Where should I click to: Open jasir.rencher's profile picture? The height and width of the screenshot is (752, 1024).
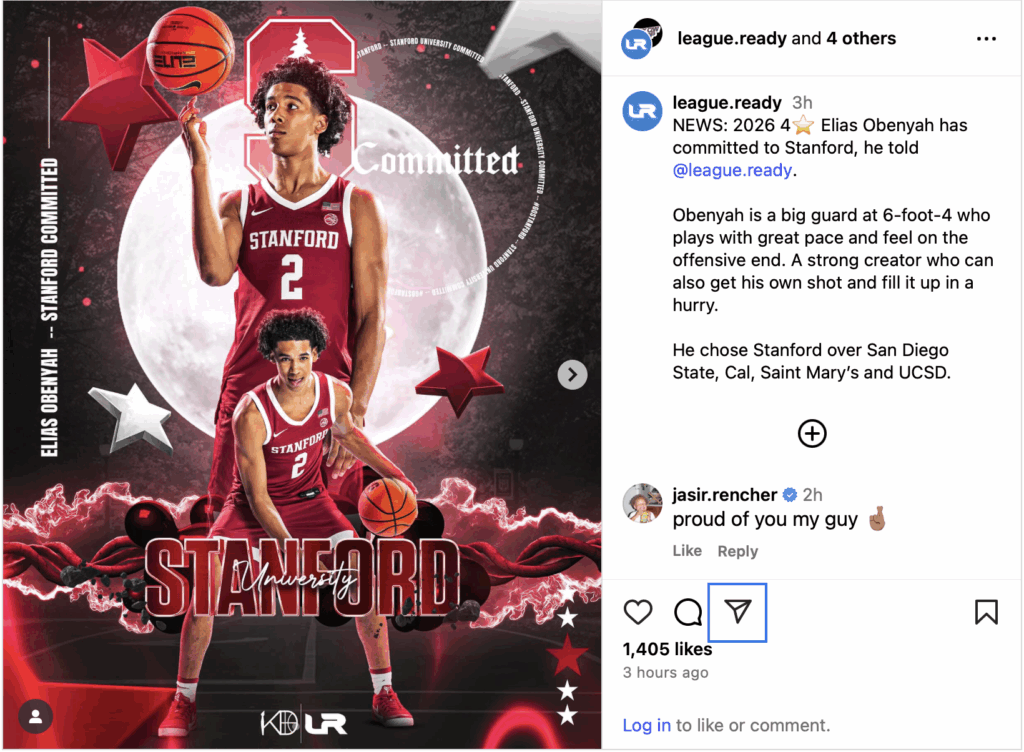coord(643,503)
